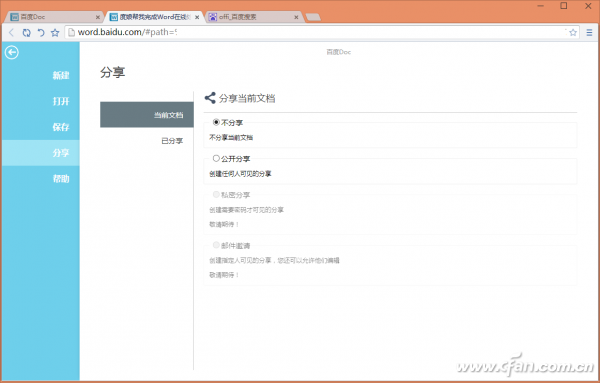600x383 pixels.
Task: Select the disabled 私密分享 radio button
Action: (216, 194)
